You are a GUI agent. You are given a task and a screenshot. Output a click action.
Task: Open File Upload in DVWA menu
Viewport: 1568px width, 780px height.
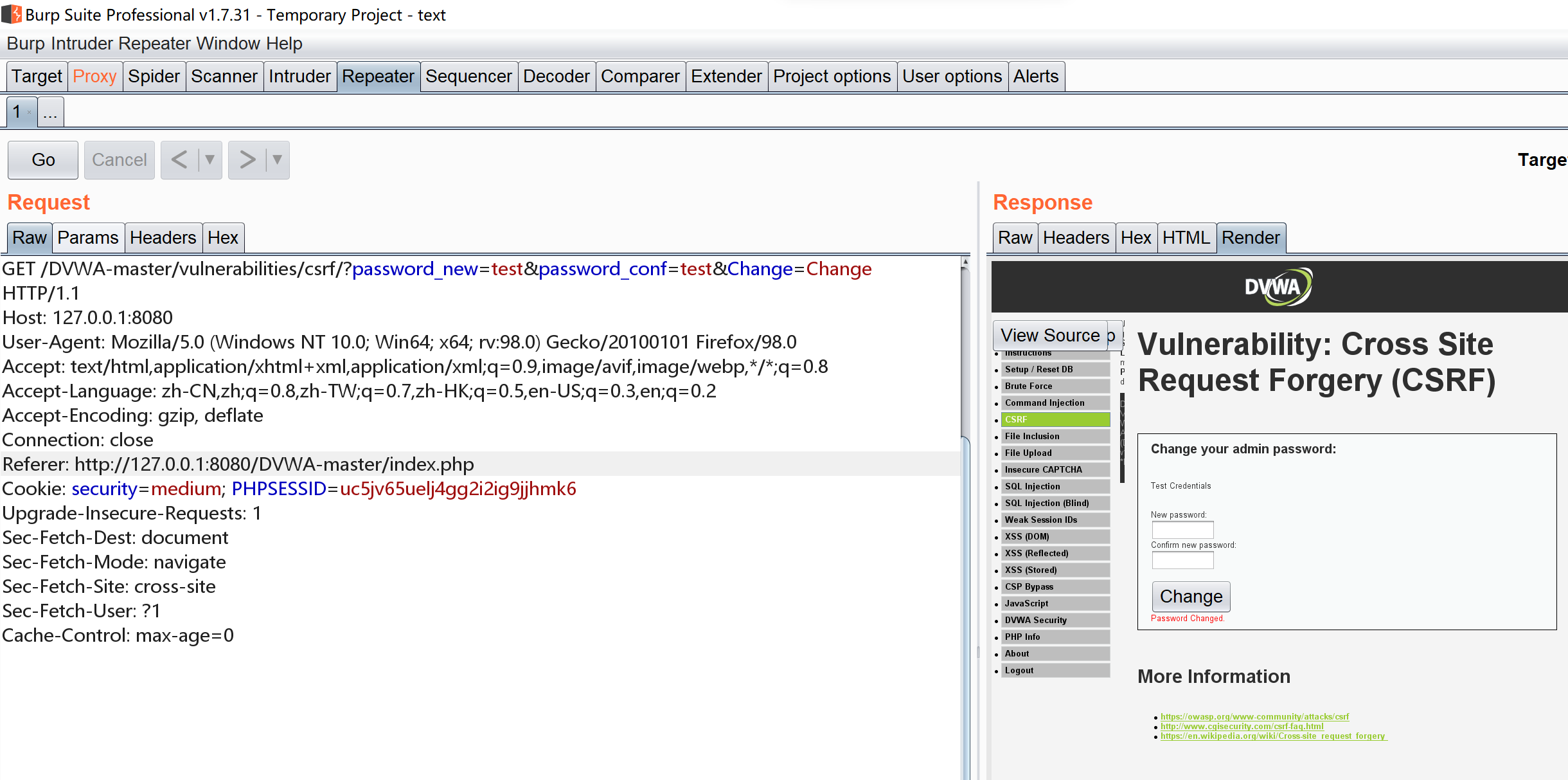click(1055, 453)
